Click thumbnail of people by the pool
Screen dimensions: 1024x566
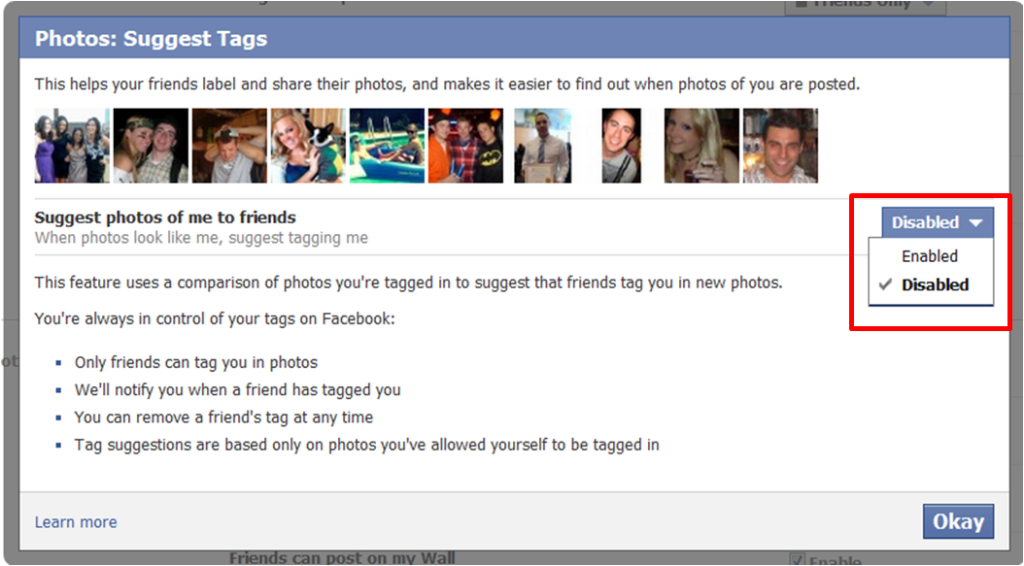point(387,146)
